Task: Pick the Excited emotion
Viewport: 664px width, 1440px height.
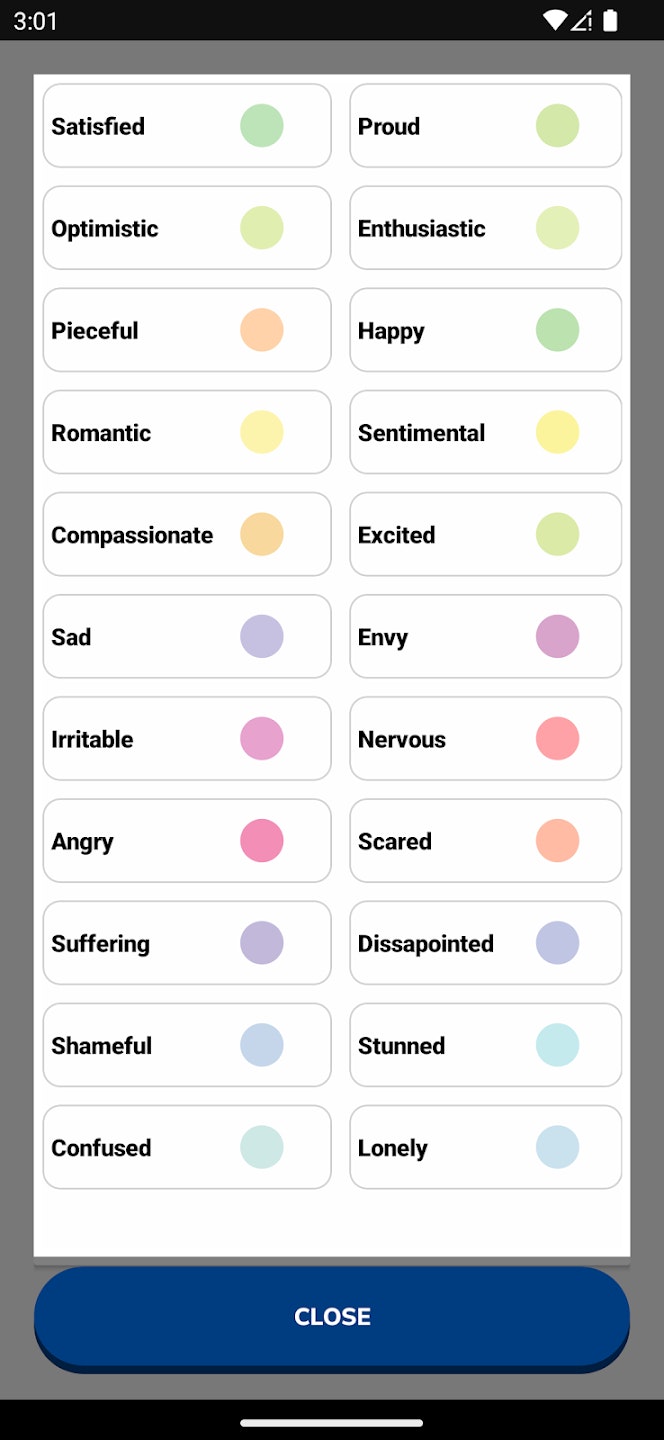Action: [x=486, y=534]
